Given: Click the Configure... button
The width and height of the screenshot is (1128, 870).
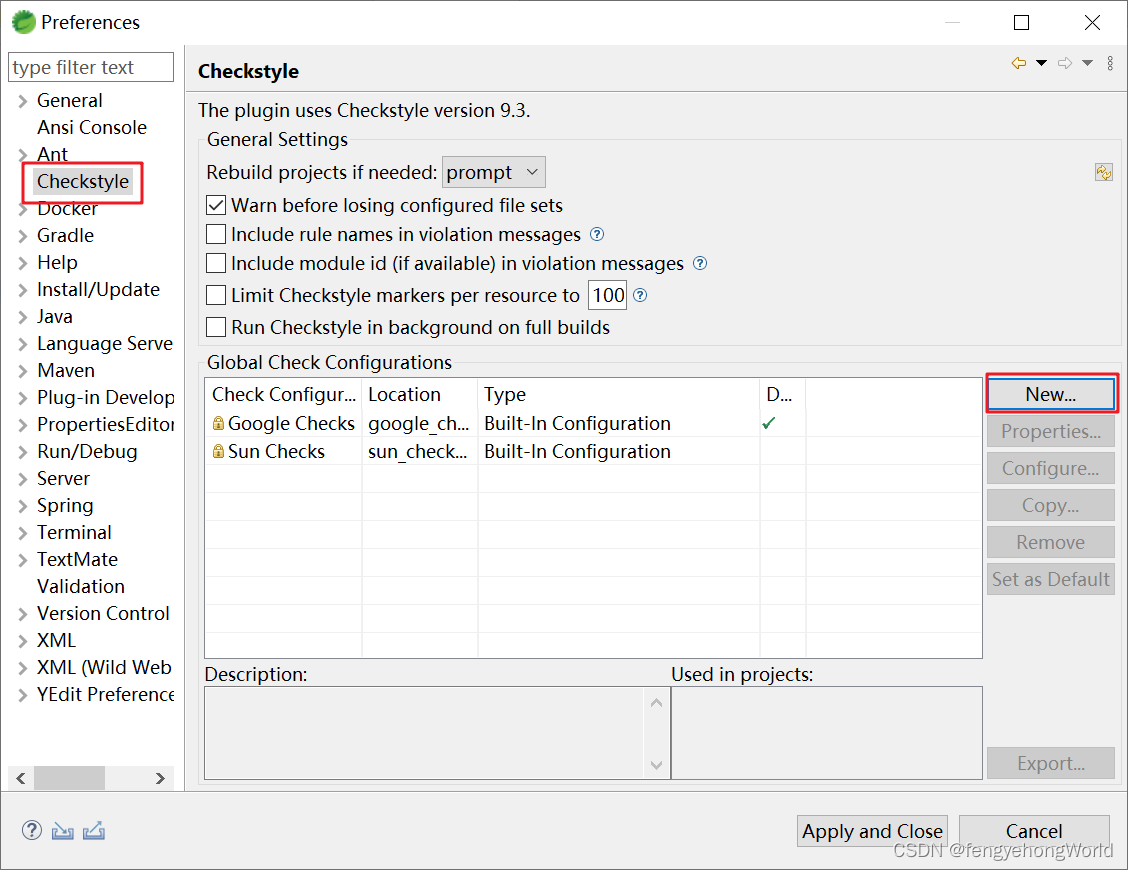Looking at the screenshot, I should click(1050, 468).
